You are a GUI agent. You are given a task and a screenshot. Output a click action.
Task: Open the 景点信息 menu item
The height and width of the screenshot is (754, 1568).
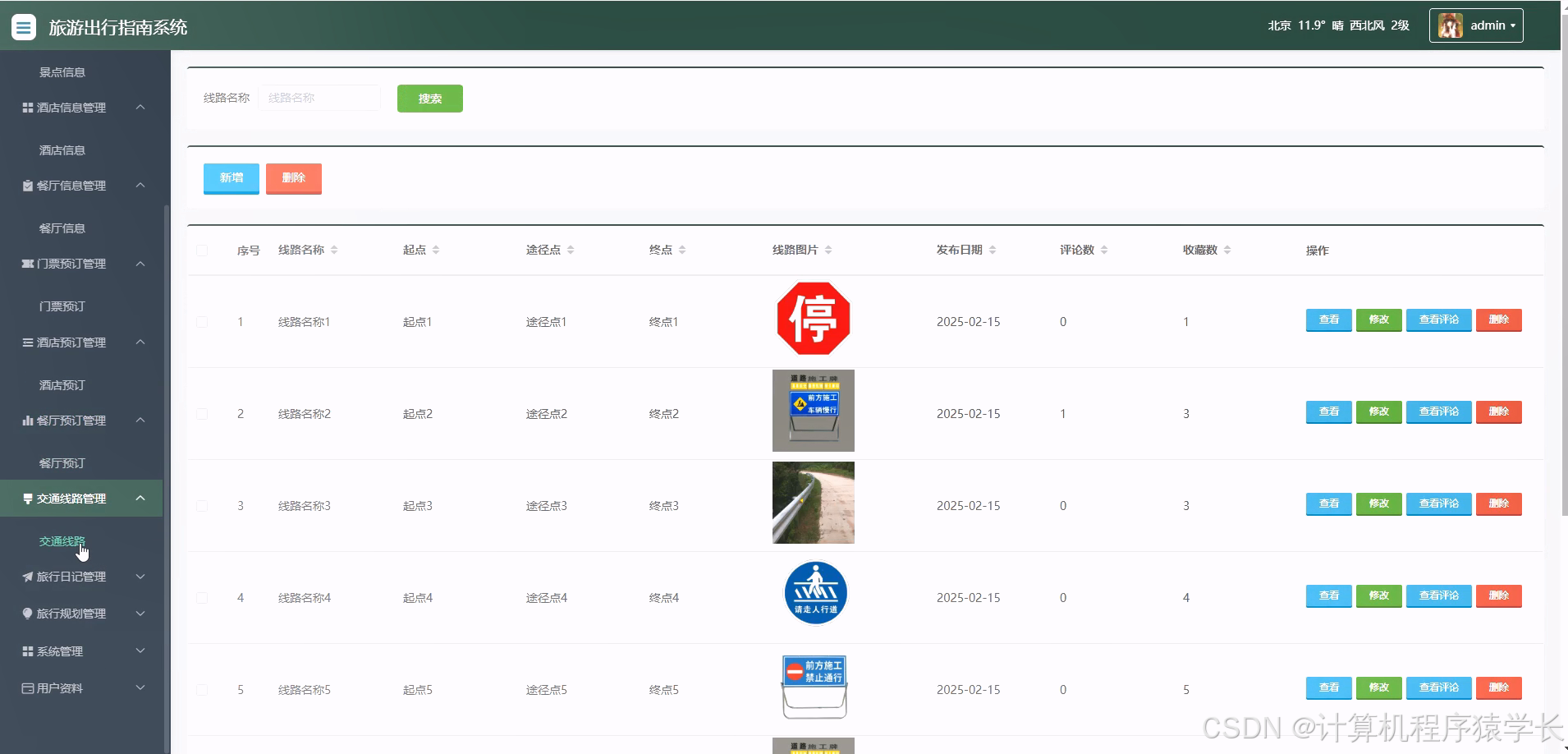(62, 72)
